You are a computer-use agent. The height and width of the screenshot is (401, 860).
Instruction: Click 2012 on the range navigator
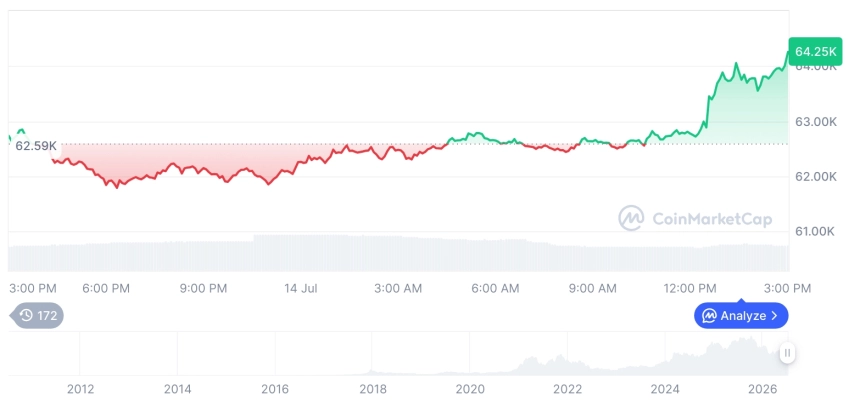tap(80, 389)
